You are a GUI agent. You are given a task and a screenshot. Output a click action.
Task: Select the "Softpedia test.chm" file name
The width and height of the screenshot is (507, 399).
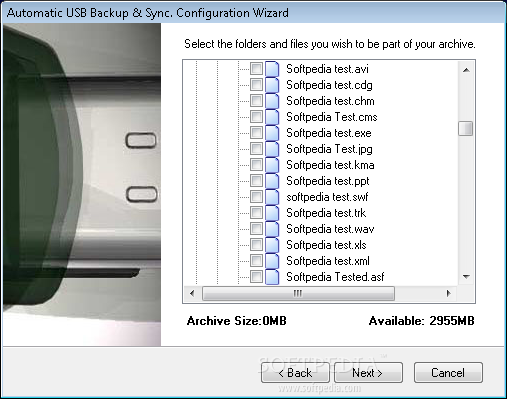(330, 101)
